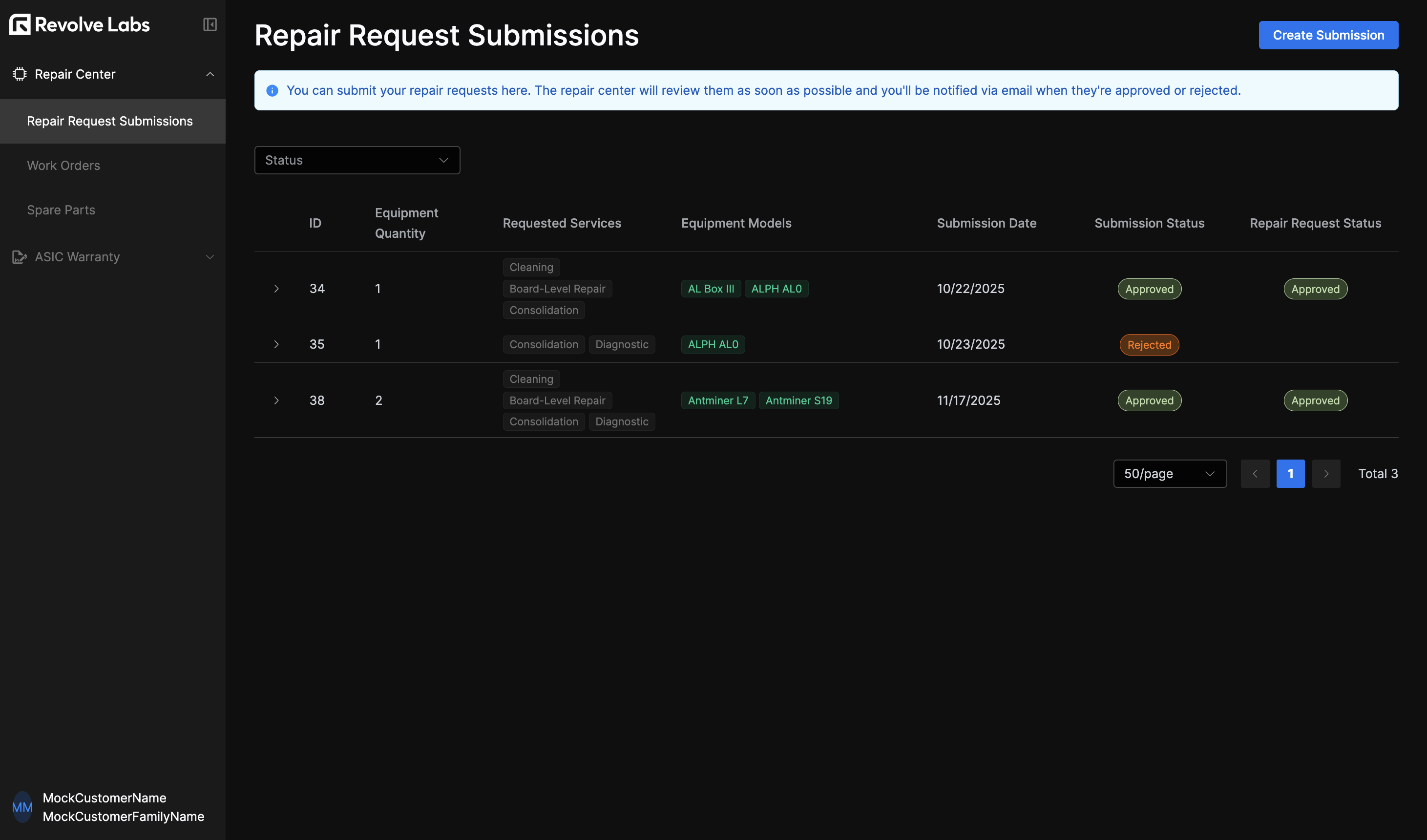Click the info icon in the blue banner
1427x840 pixels.
[272, 90]
